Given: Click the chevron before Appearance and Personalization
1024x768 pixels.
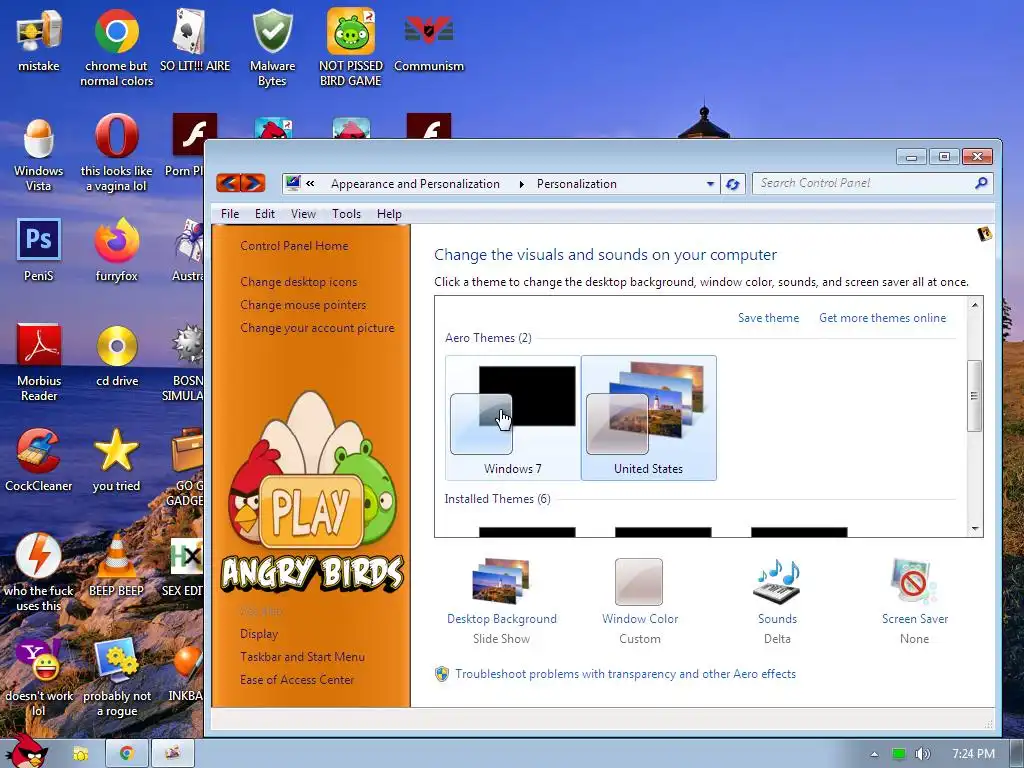Looking at the screenshot, I should [x=310, y=184].
